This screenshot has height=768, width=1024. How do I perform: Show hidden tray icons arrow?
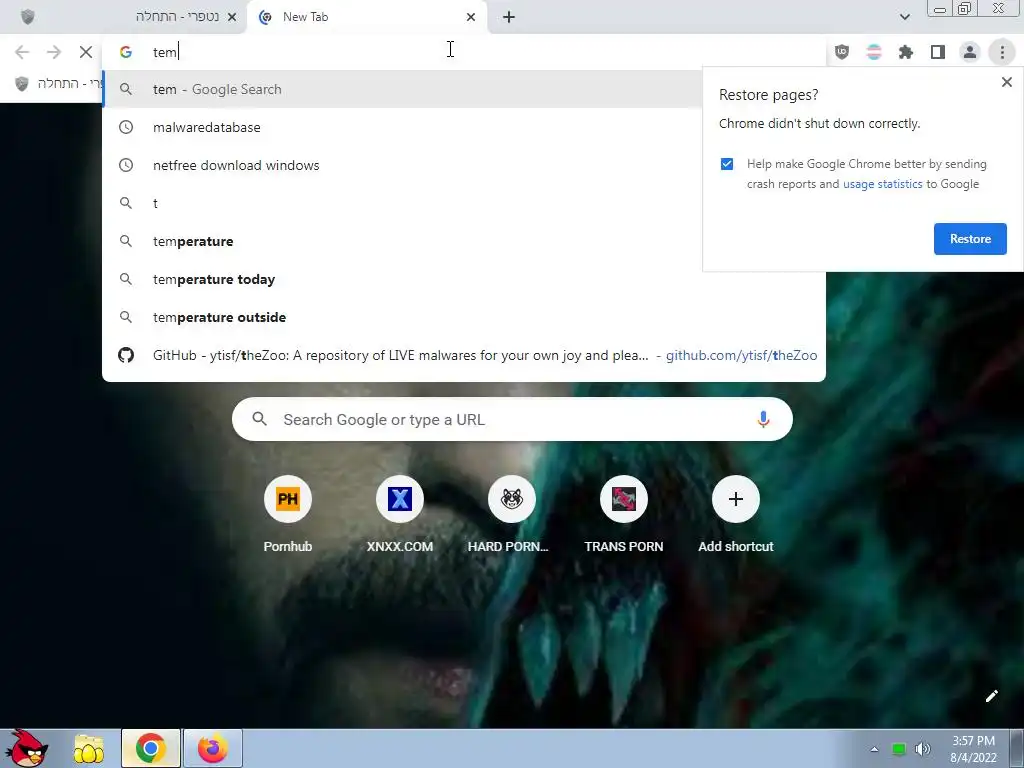pos(874,749)
